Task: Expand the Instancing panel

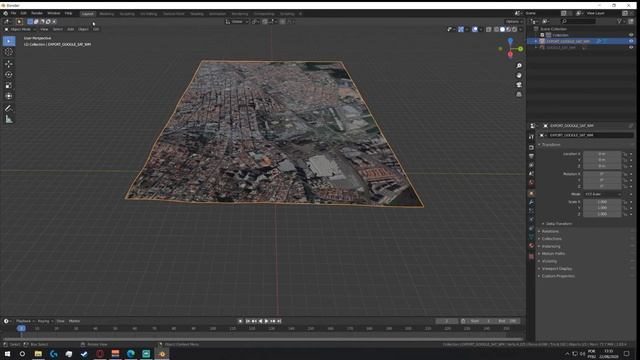Action: [551, 247]
